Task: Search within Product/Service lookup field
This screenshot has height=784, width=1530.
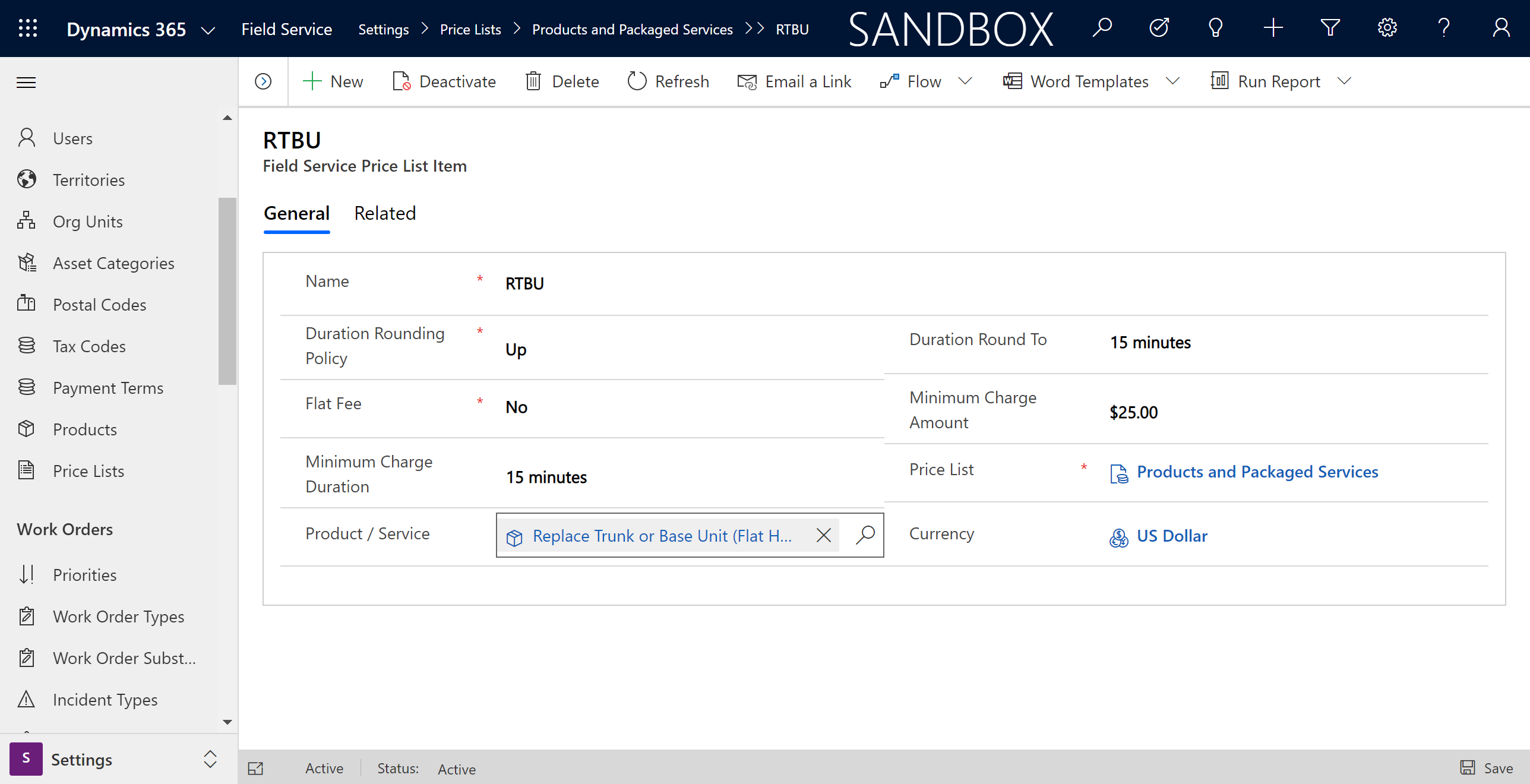Action: (x=864, y=534)
